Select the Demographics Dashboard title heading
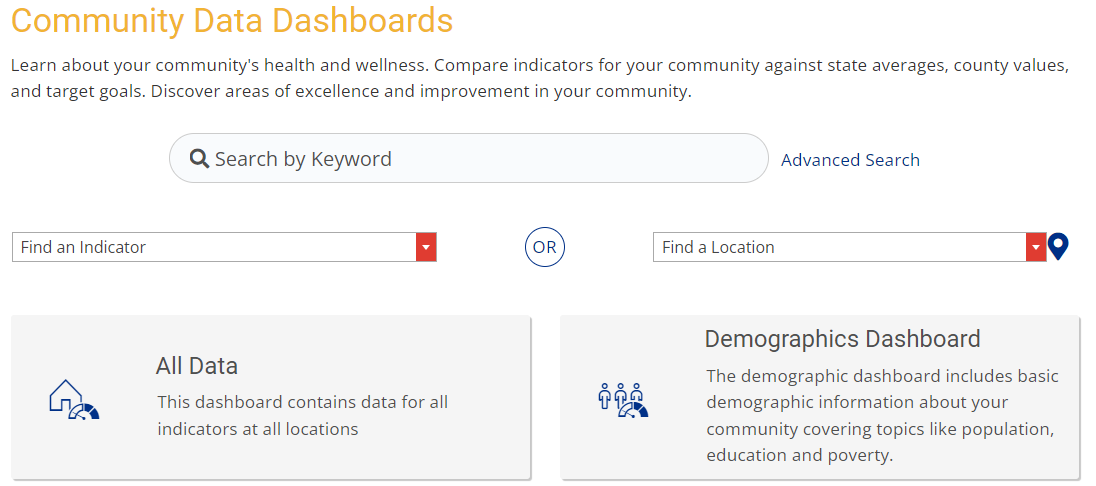Screen dimensions: 1096x486 [842, 339]
